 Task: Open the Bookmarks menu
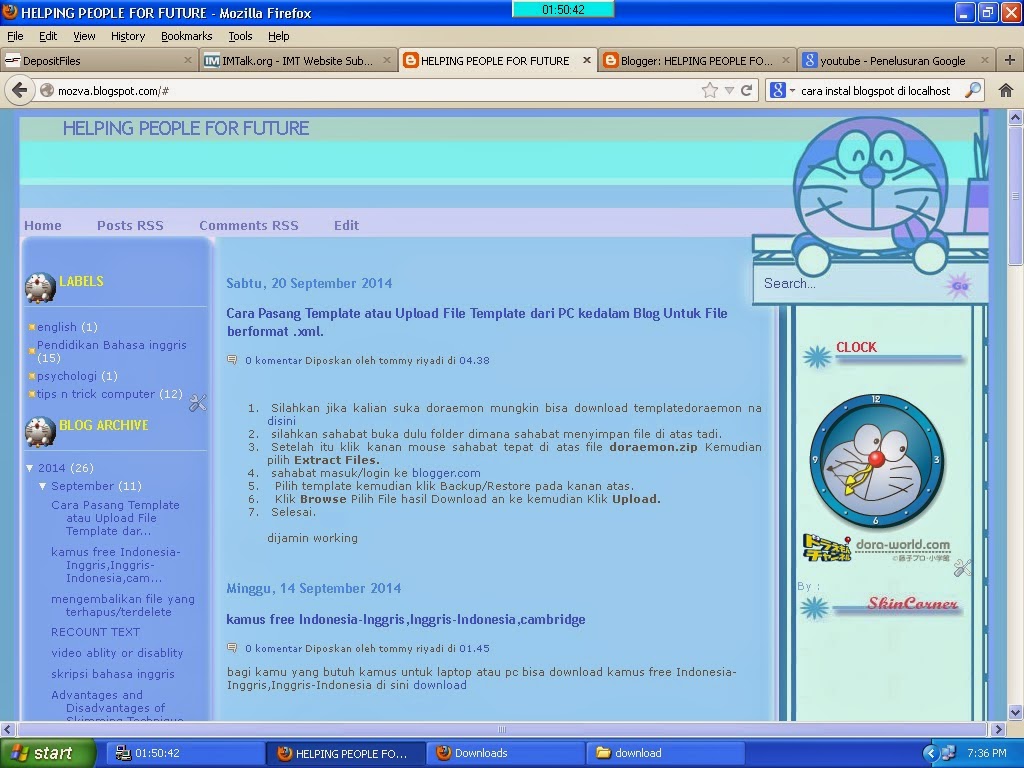(x=186, y=35)
